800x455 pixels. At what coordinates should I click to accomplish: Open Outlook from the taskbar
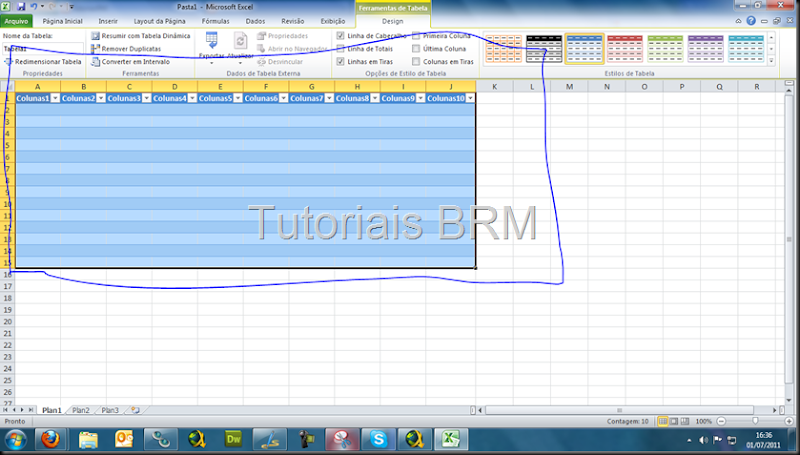tap(124, 439)
